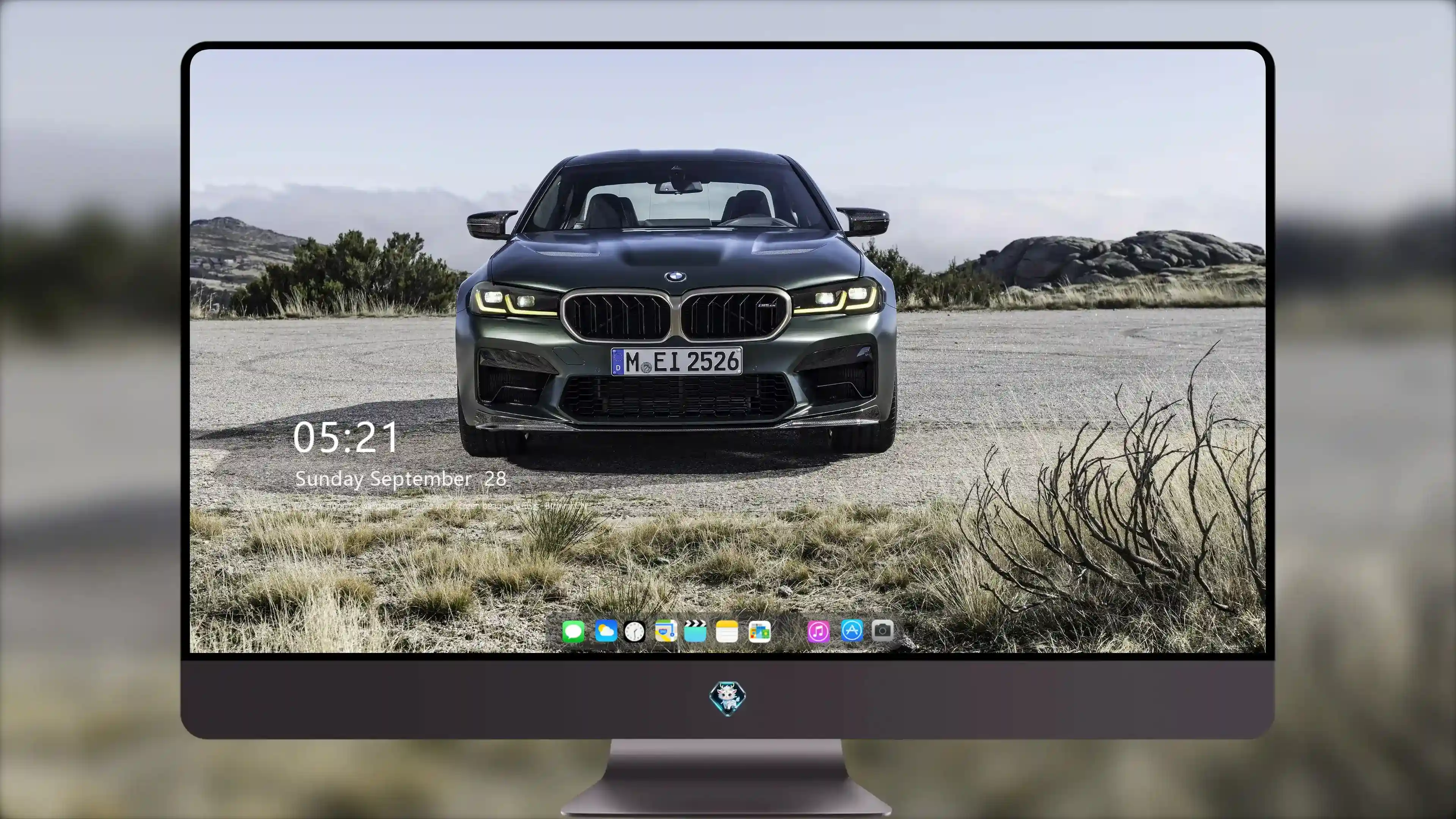Screen dimensions: 1456x819
Task: Open the Notes app in the dock
Action: click(727, 631)
